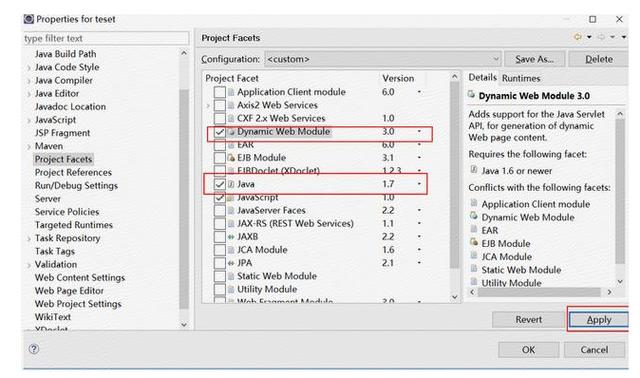Expand the Java Compiler tree node

pos(29,81)
